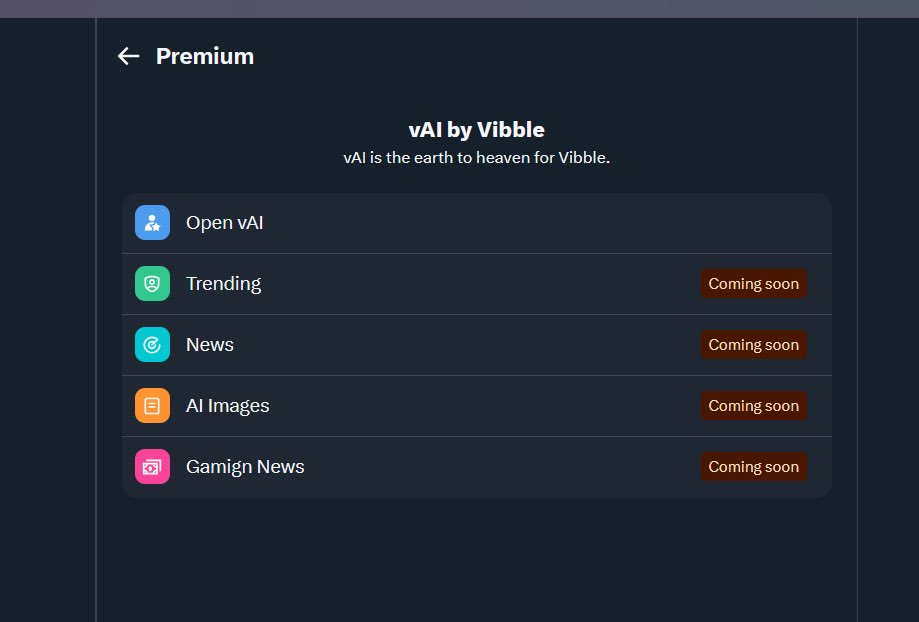Go back using the arrow next to Premium
Screen dimensions: 919x622
128,56
